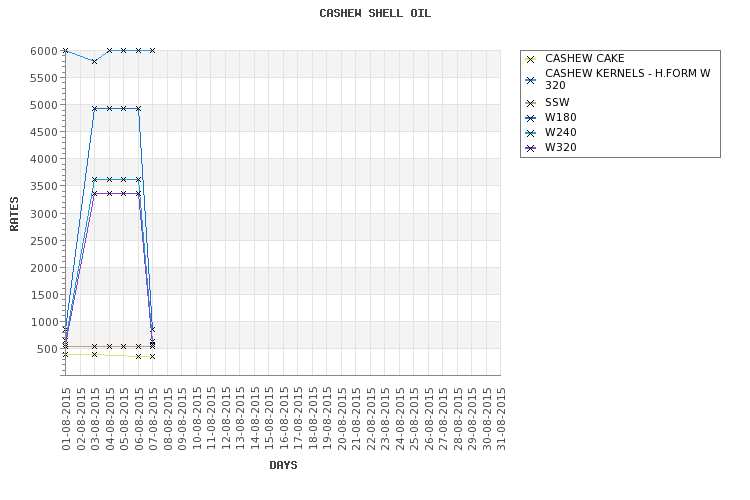Click the W180 data point on 03-08-2015
750x500 pixels.
coord(95,109)
